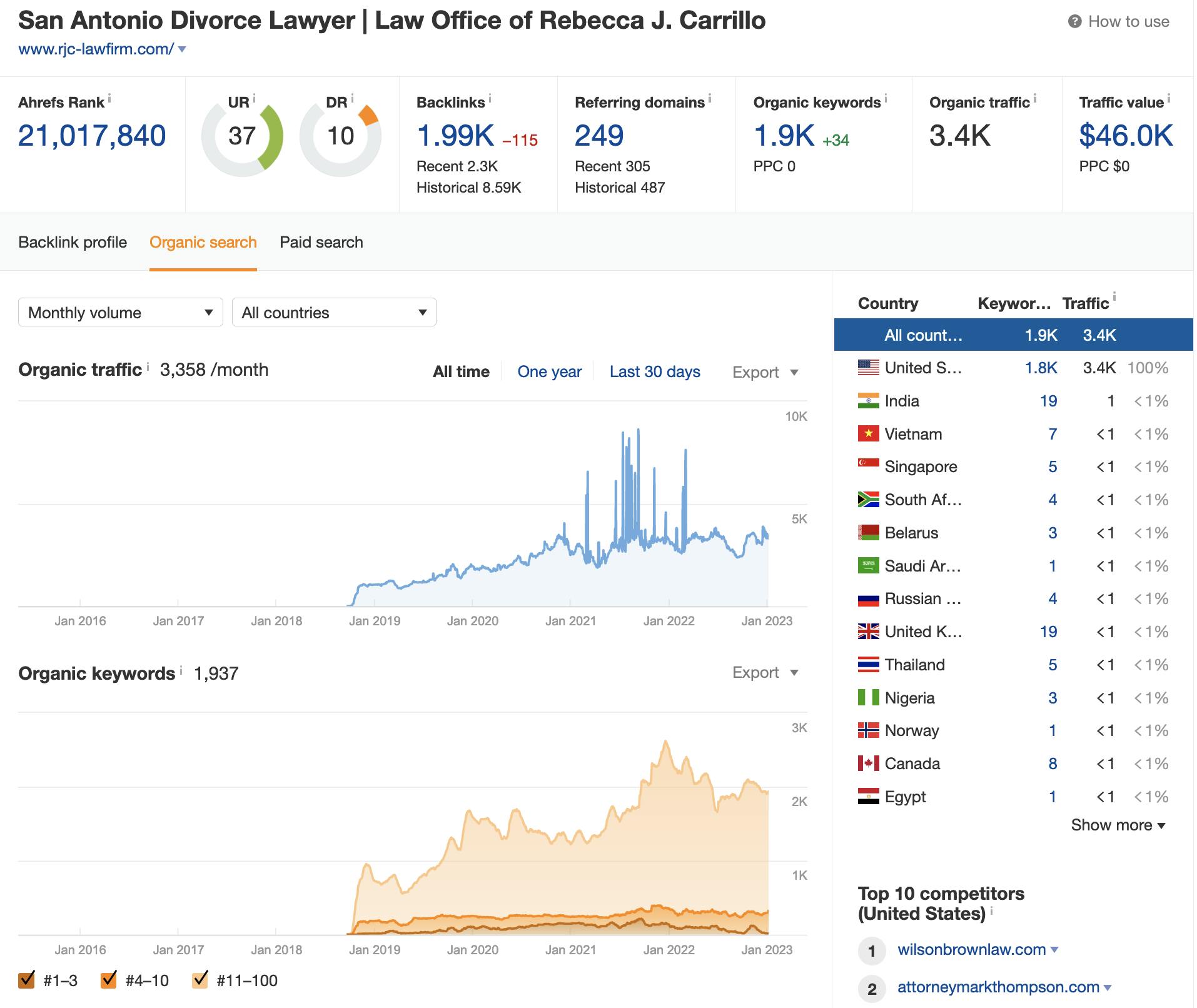
Task: Open info tooltip next to Organic keywords metric
Action: 886,98
